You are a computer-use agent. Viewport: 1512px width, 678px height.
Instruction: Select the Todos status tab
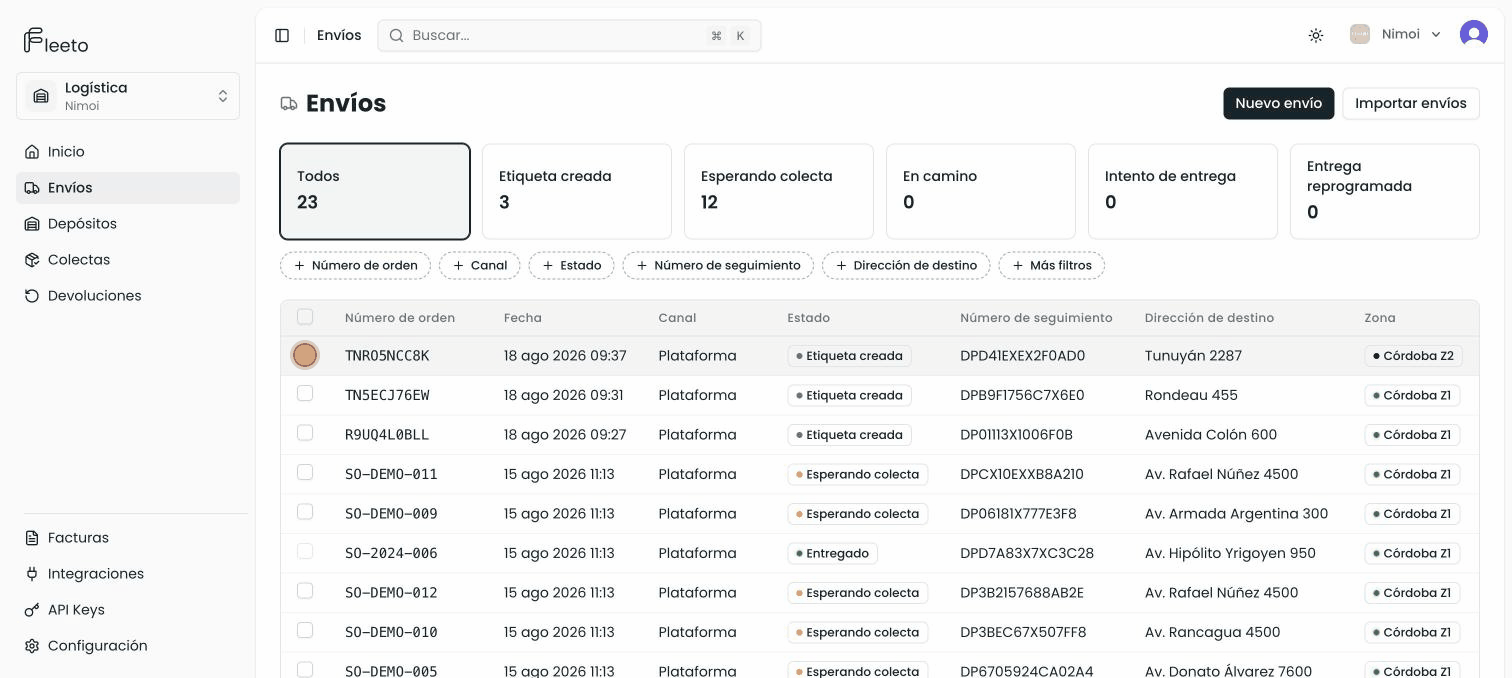click(x=375, y=191)
